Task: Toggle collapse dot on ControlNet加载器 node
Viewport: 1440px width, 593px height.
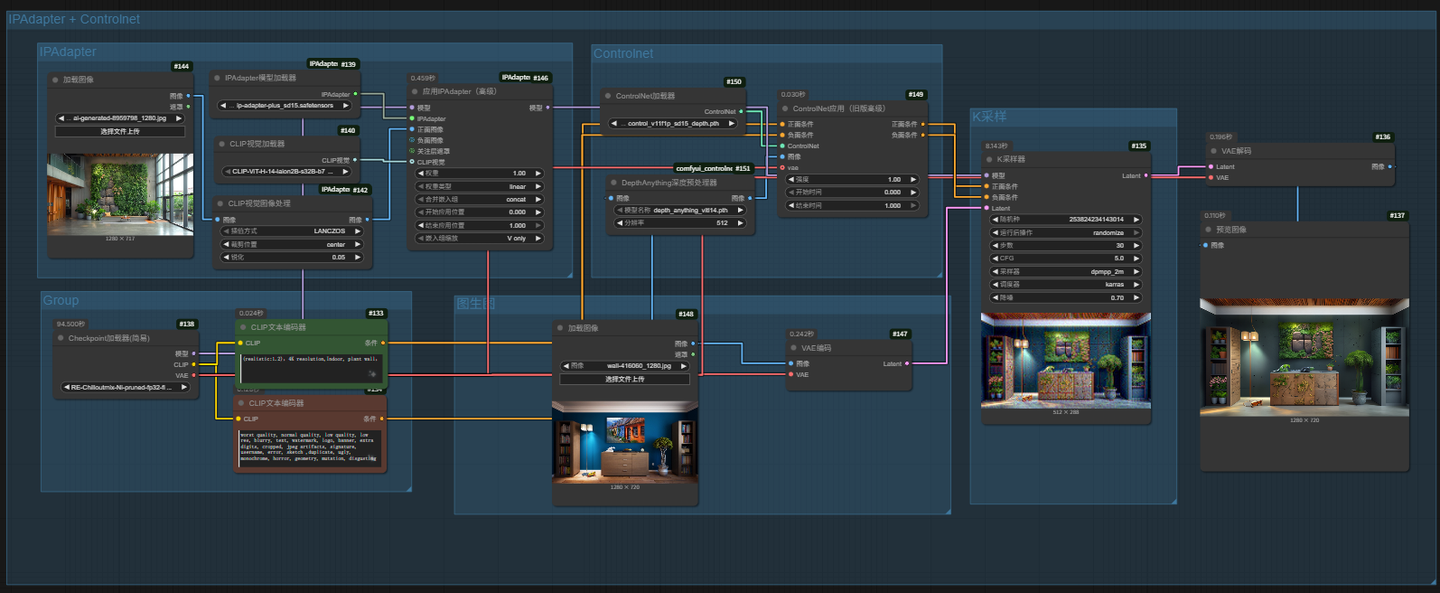Action: click(x=607, y=96)
